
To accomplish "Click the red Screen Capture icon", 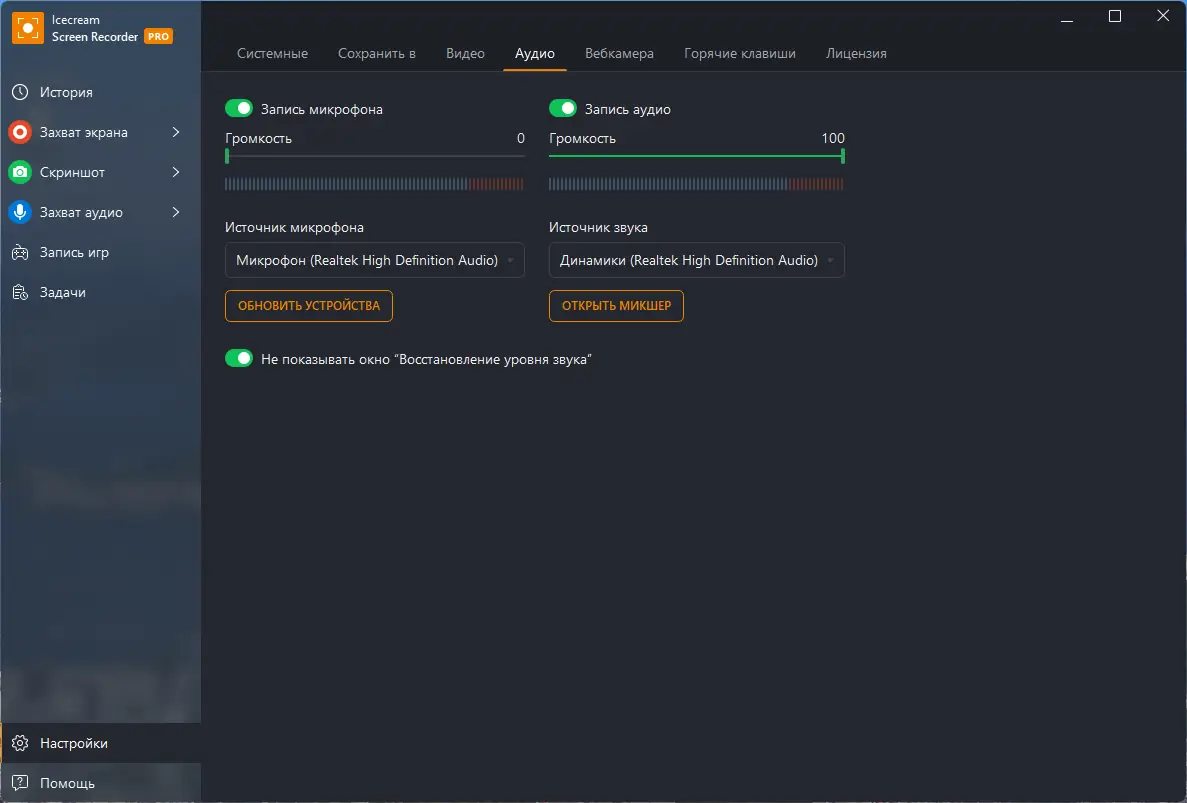I will [20, 132].
